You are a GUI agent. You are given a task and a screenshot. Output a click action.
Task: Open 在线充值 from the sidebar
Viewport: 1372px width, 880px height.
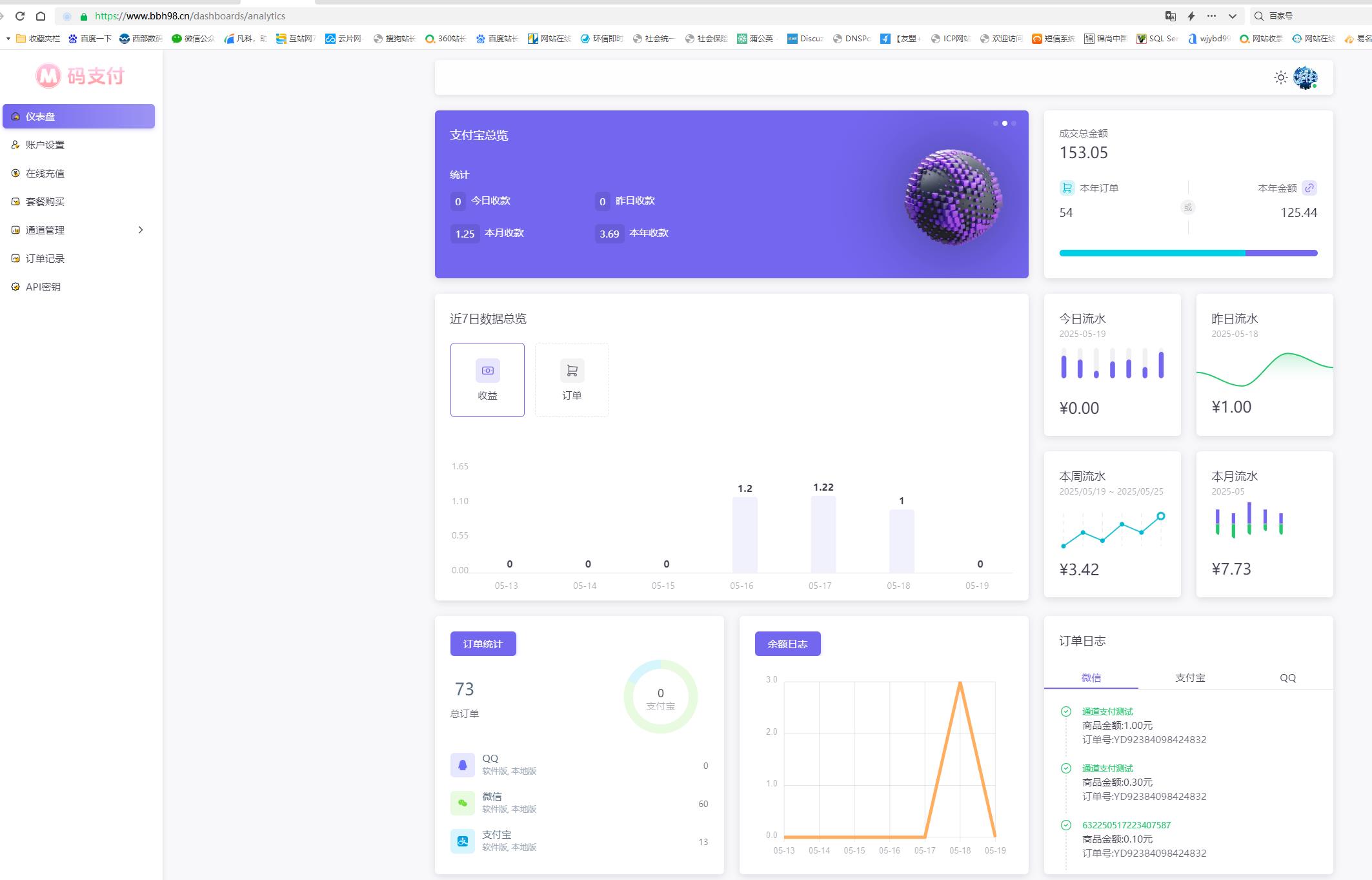[x=45, y=173]
